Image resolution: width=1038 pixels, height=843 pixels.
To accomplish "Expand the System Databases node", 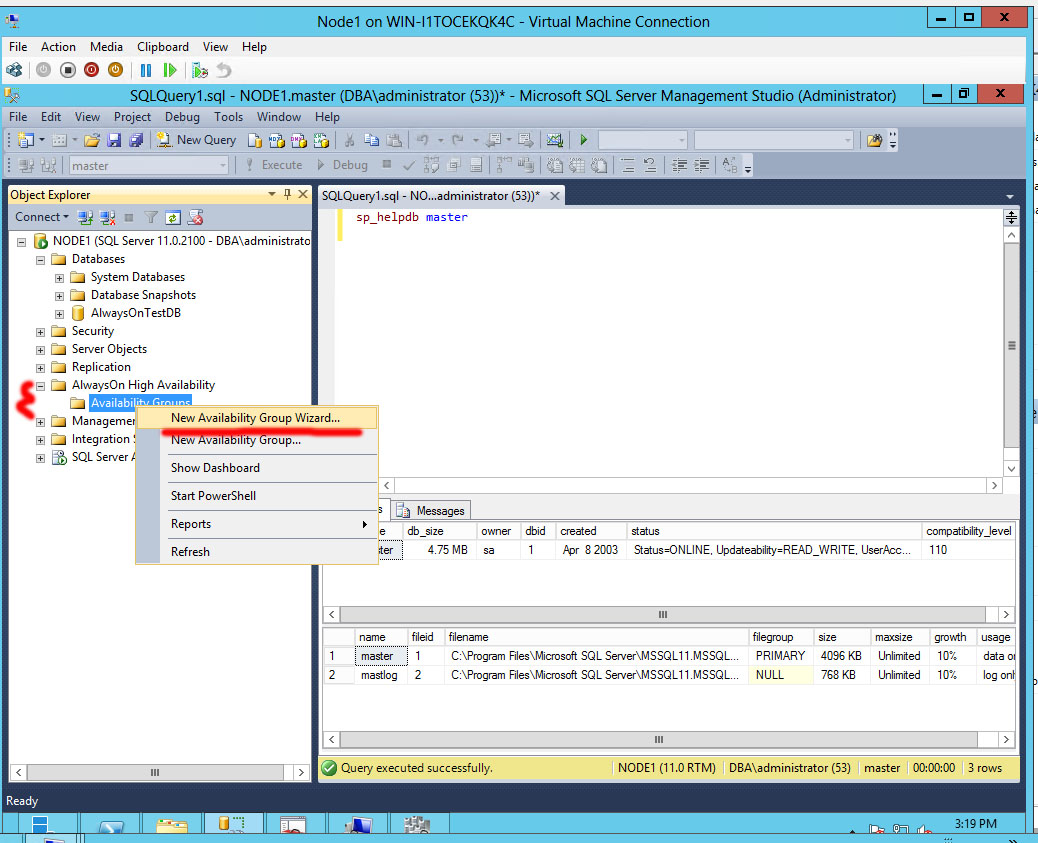I will (58, 276).
